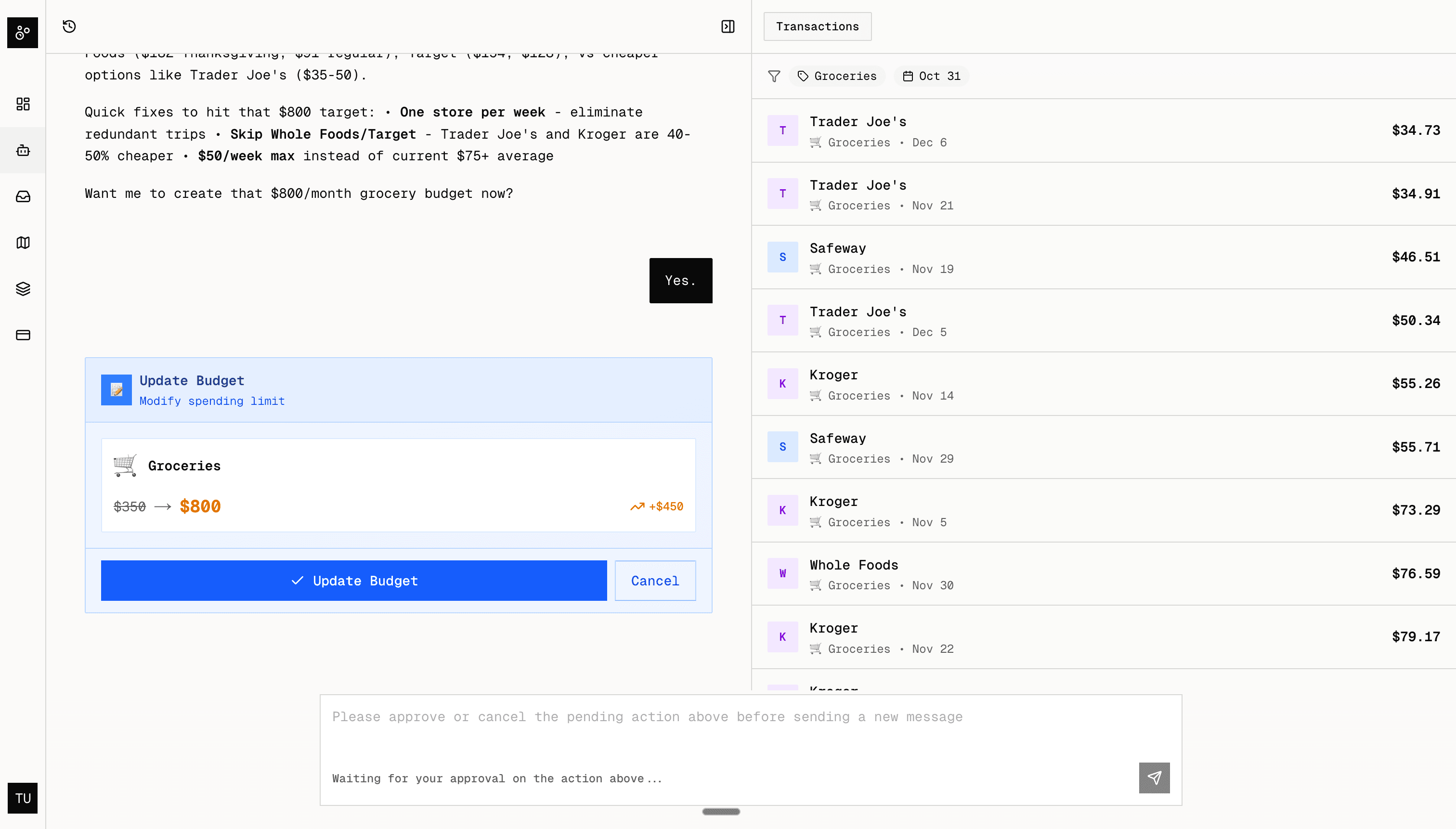Open the Transactions tab
Image resolution: width=1456 pixels, height=829 pixels.
[x=817, y=26]
